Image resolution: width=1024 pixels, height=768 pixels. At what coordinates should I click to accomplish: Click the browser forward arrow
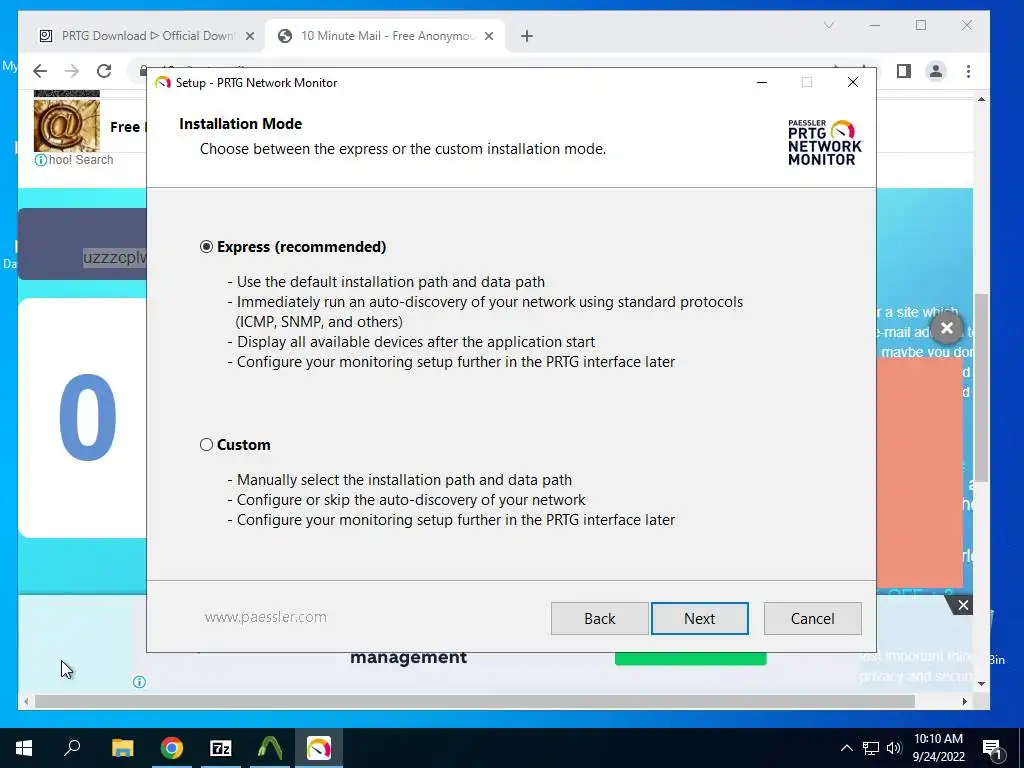click(72, 71)
